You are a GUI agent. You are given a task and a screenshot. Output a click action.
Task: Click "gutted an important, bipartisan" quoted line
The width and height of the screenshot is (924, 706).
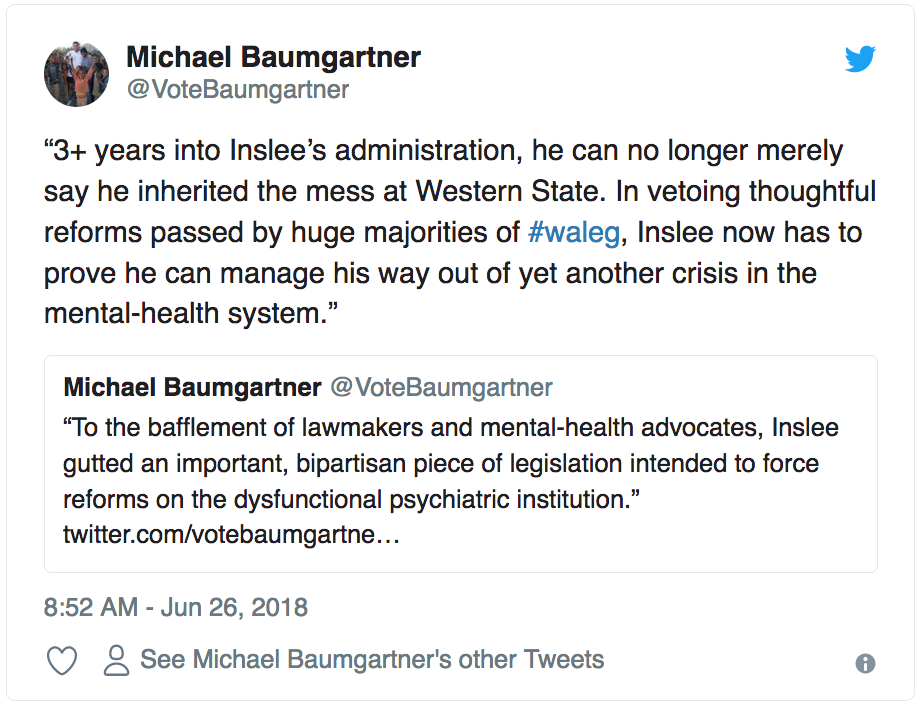pos(441,464)
